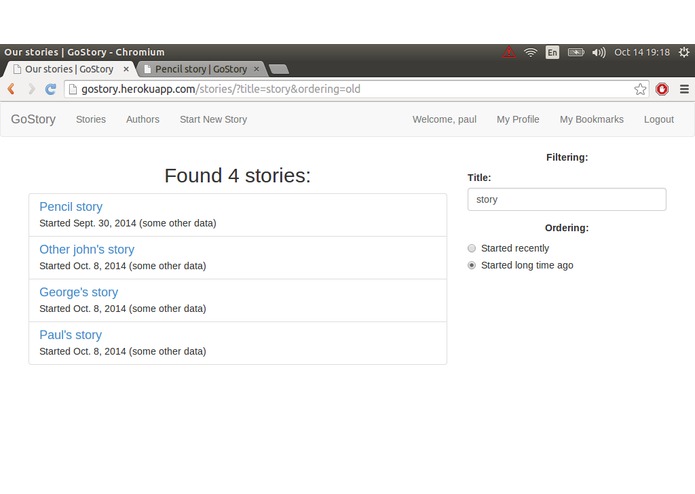Viewport: 695px width, 494px height.
Task: Click the Filtering: label
Action: coord(567,157)
